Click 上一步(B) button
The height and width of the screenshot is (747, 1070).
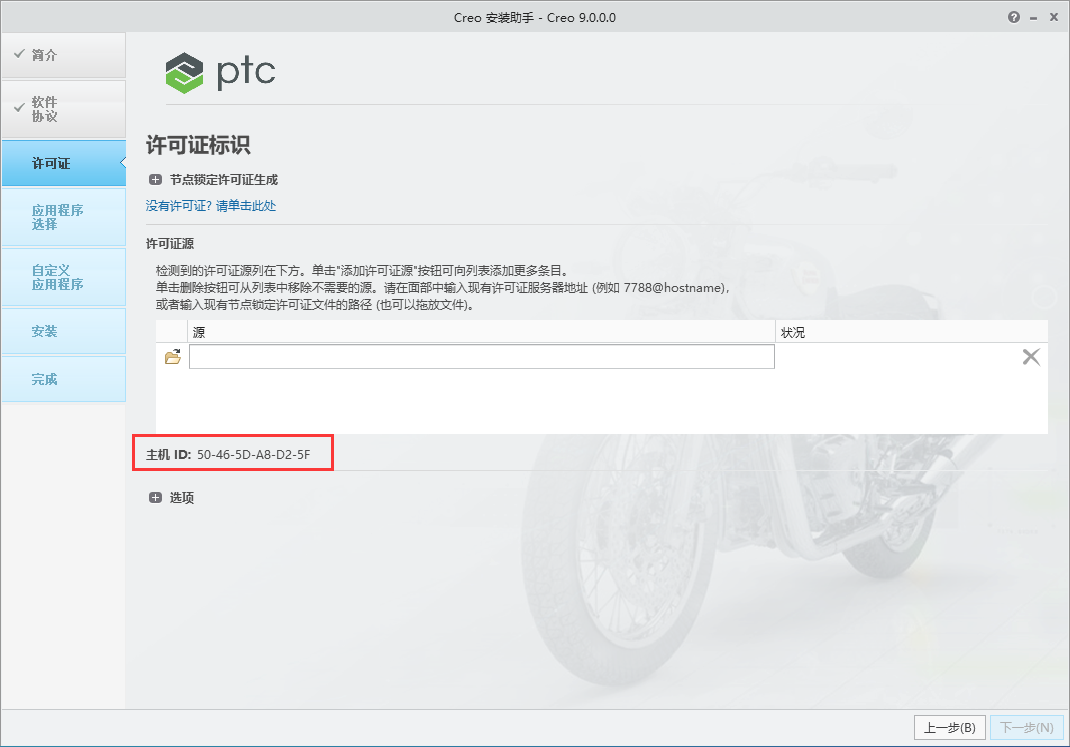coord(949,728)
